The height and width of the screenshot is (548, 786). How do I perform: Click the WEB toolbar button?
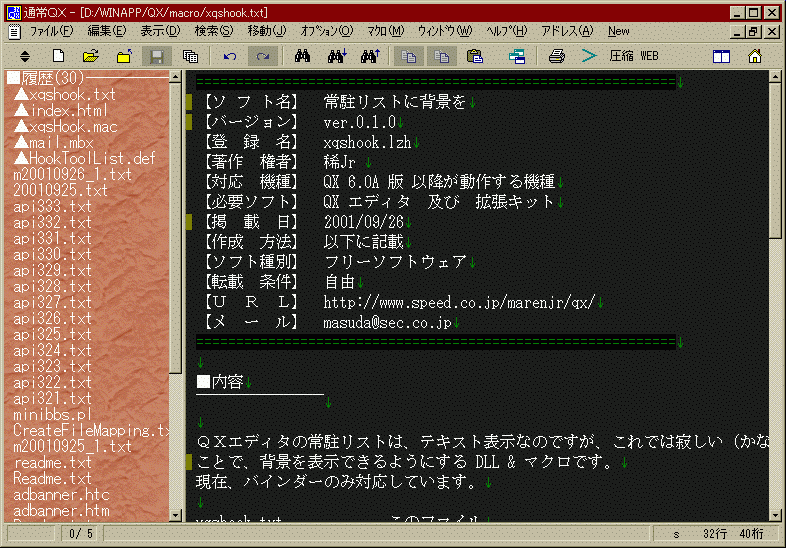click(649, 56)
